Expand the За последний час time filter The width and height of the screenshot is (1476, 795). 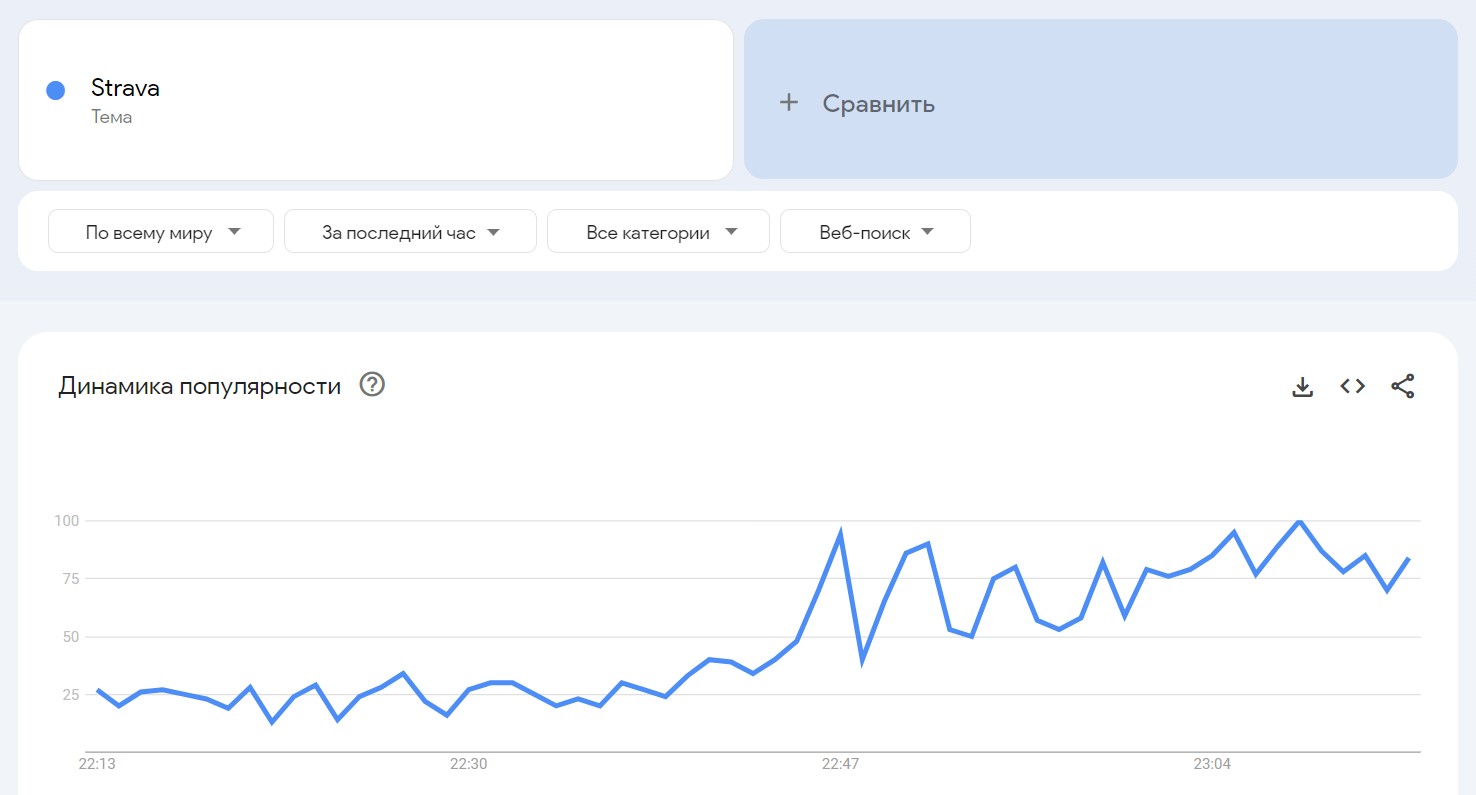(x=410, y=232)
